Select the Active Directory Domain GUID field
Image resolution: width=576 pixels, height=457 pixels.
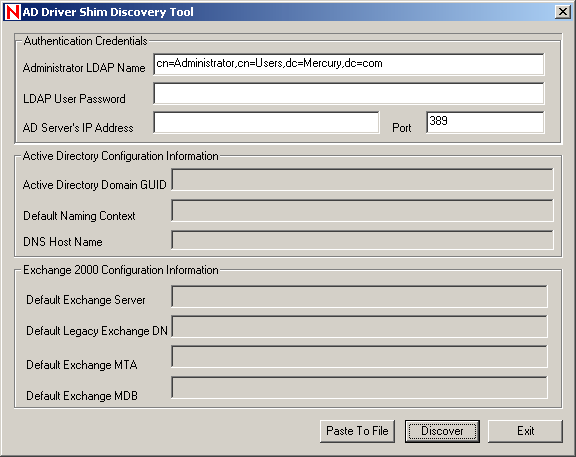362,180
